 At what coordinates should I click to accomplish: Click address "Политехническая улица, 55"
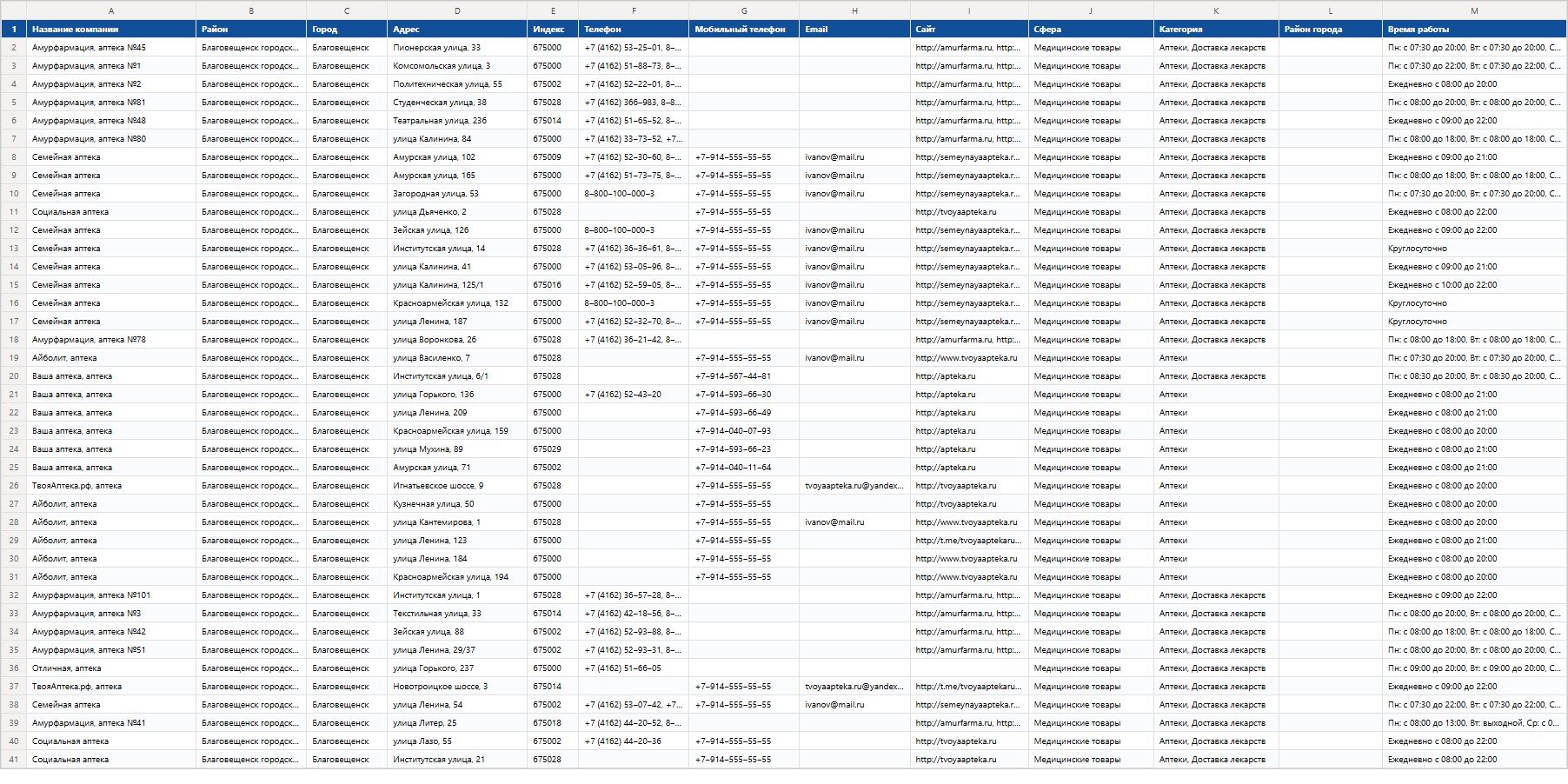pyautogui.click(x=457, y=84)
